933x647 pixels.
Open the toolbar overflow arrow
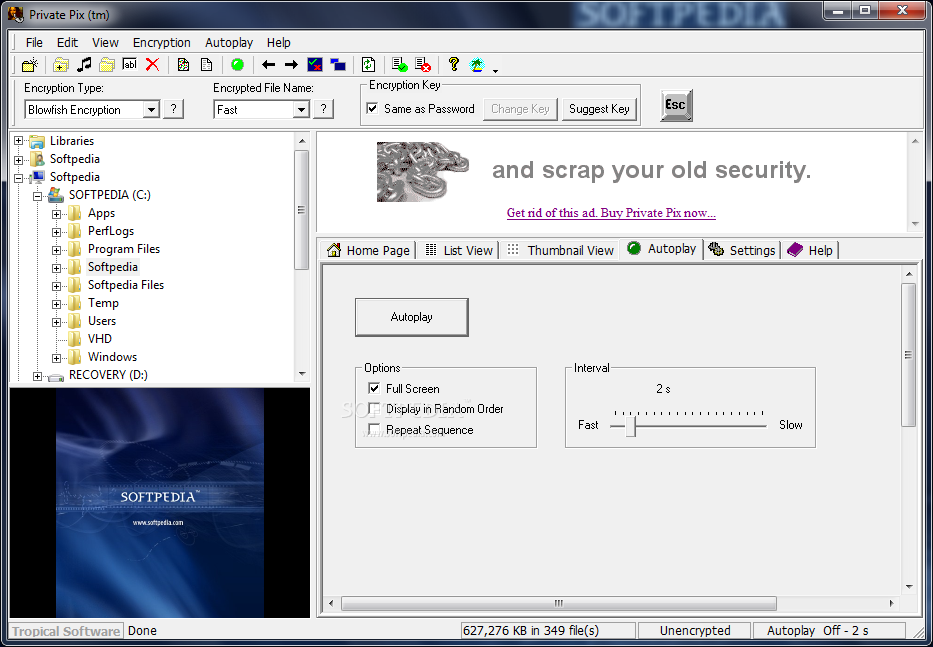(495, 71)
